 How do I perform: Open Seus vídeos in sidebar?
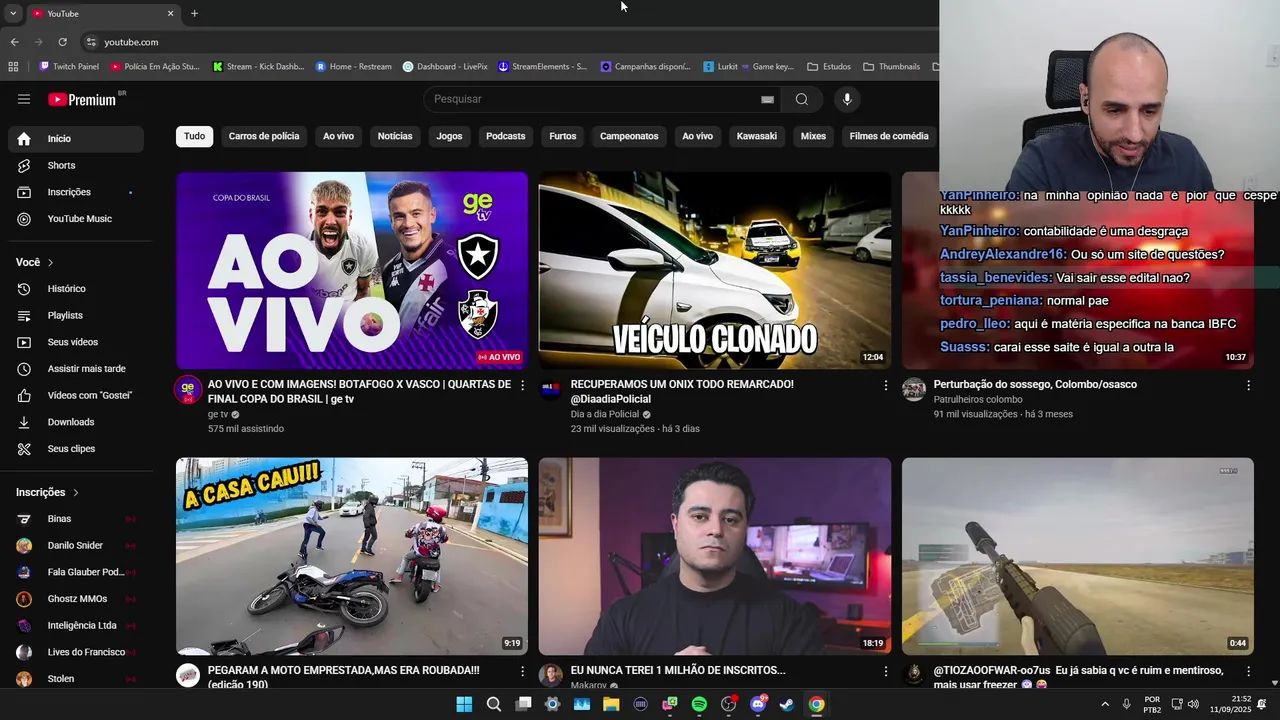coord(76,342)
